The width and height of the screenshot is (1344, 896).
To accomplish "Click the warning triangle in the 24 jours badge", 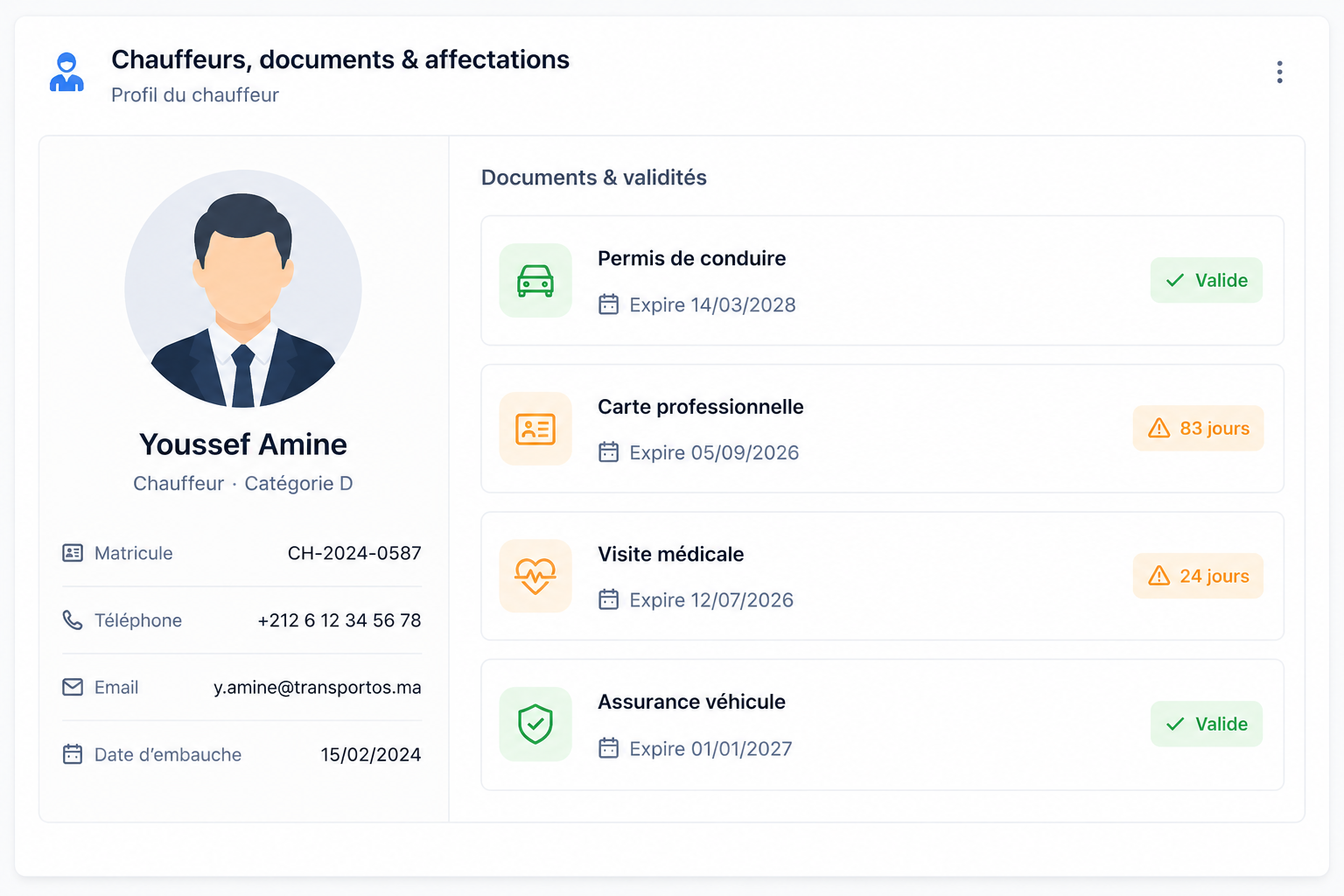I will point(1158,576).
